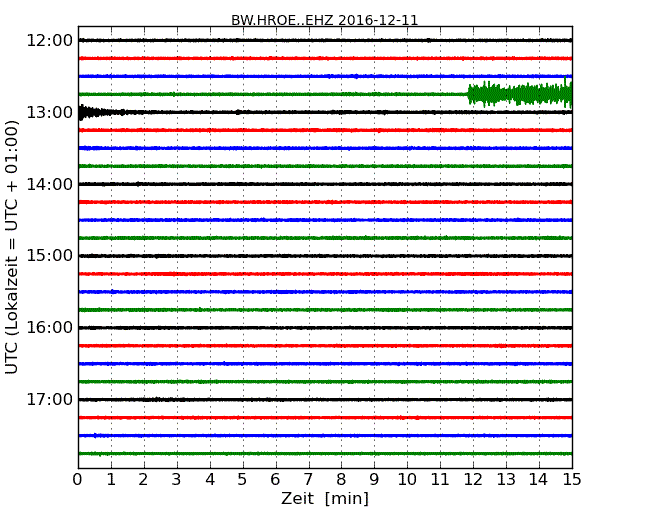Click the vertical axis label UTC (Lokalzeit = UTC + 01:00)
The image size is (650, 520).
pyautogui.click(x=12, y=247)
